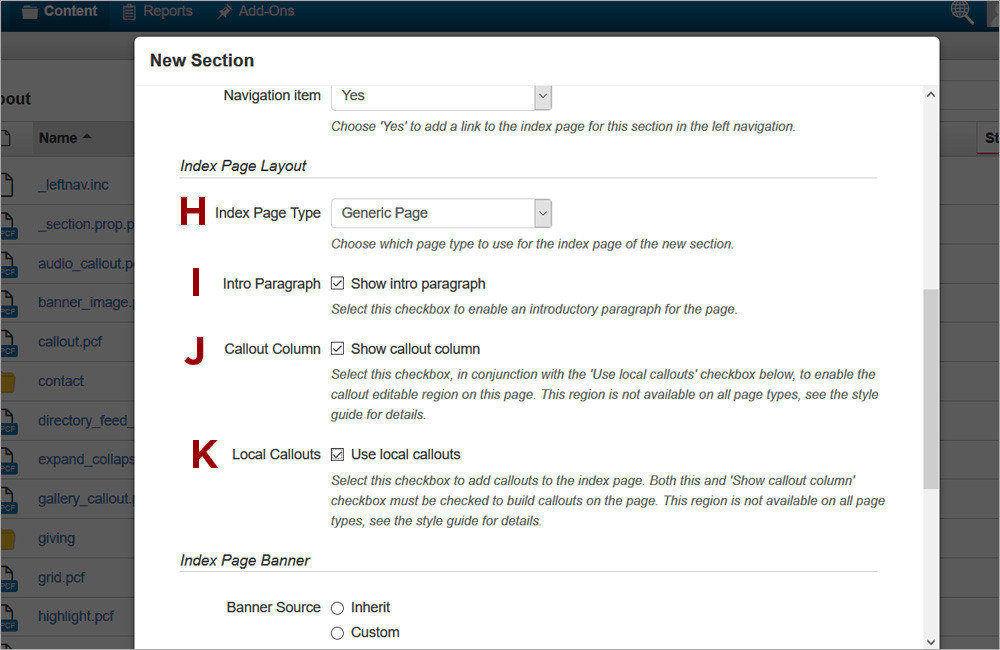
Task: Select the PCF file icon beside callout.pcf
Action: [x=9, y=341]
